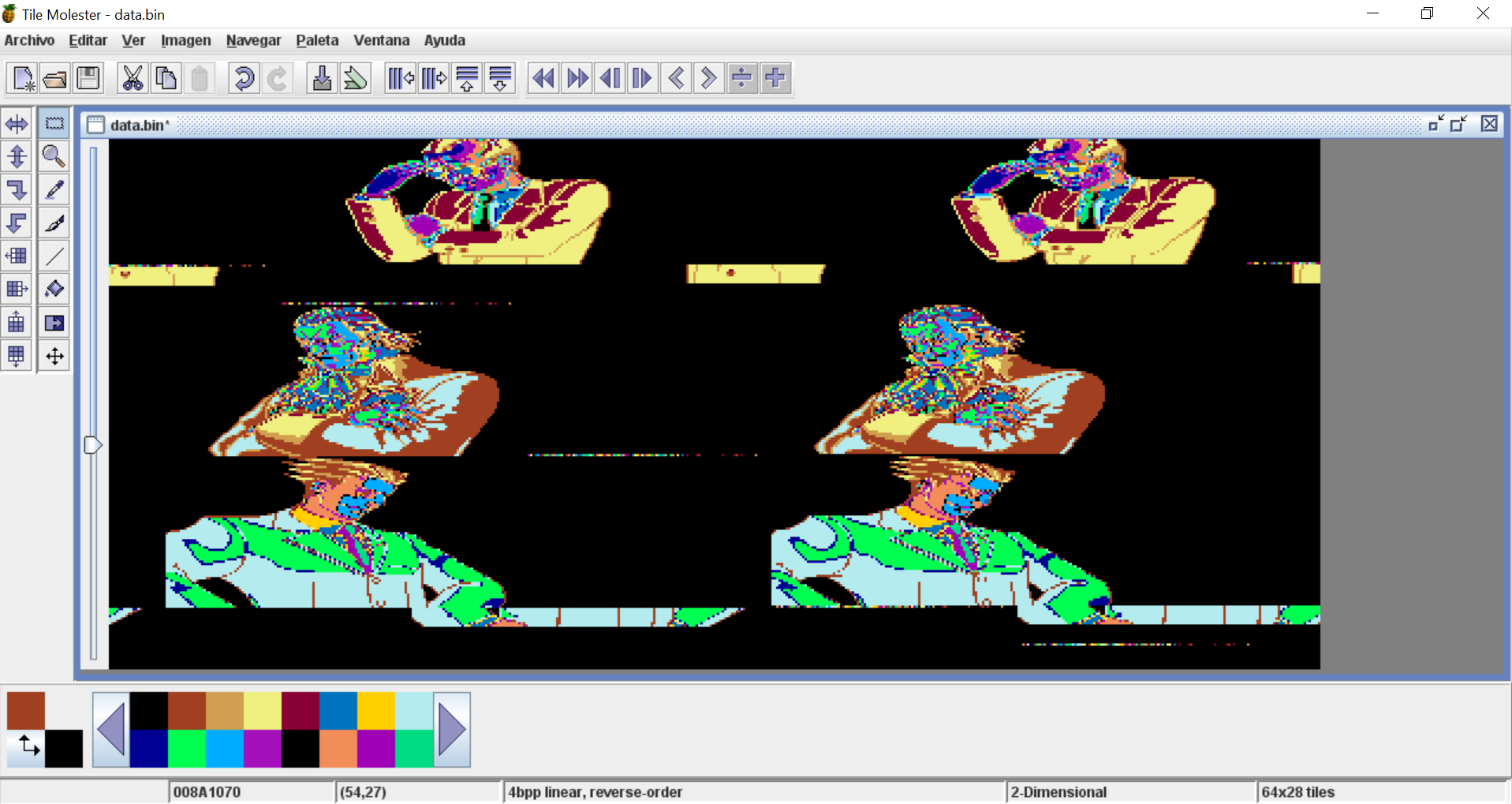This screenshot has width=1512, height=804.
Task: Choose the Color Replacer tool
Action: pyautogui.click(x=54, y=323)
